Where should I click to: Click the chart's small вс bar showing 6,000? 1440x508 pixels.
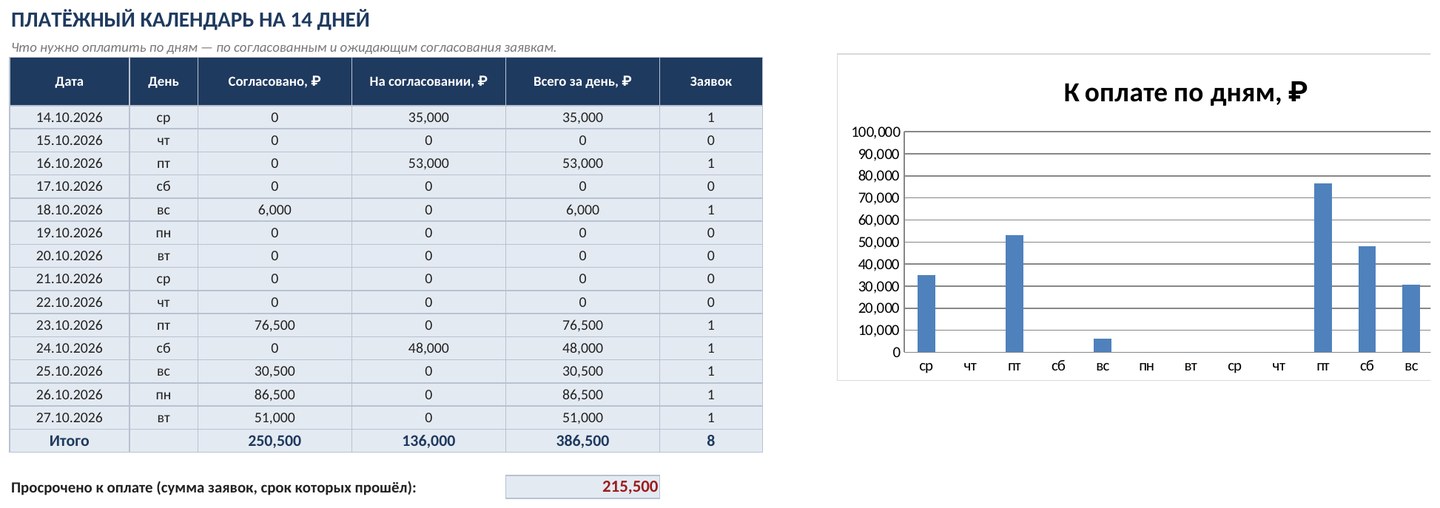click(1102, 345)
